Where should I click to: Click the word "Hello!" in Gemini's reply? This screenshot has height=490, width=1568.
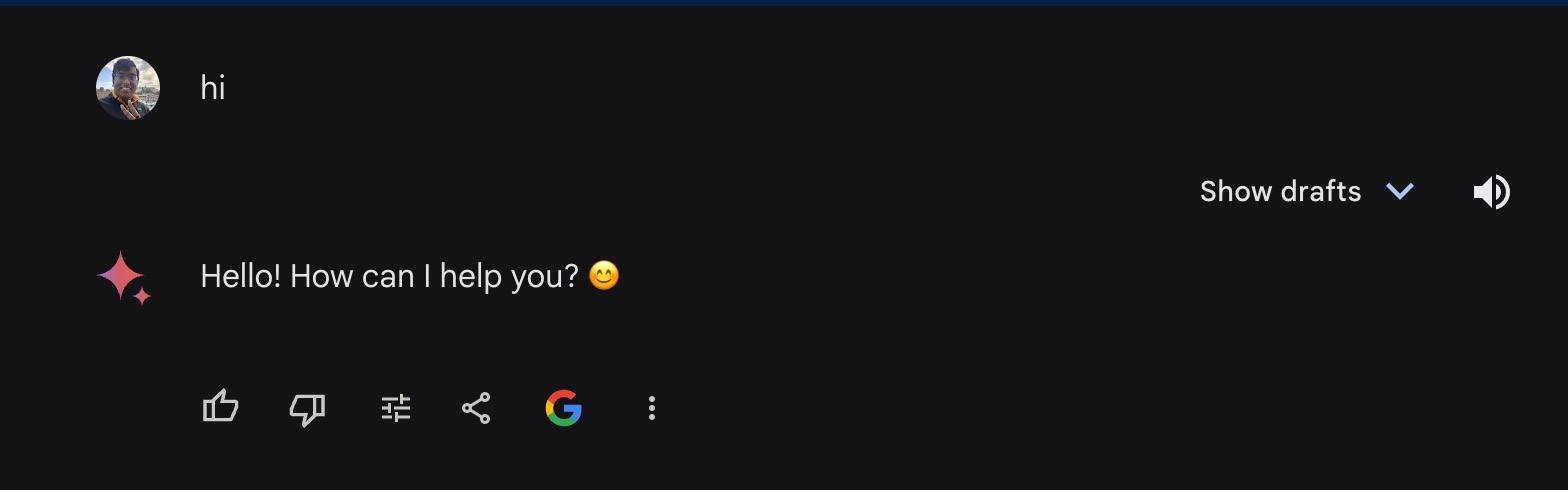pos(240,276)
